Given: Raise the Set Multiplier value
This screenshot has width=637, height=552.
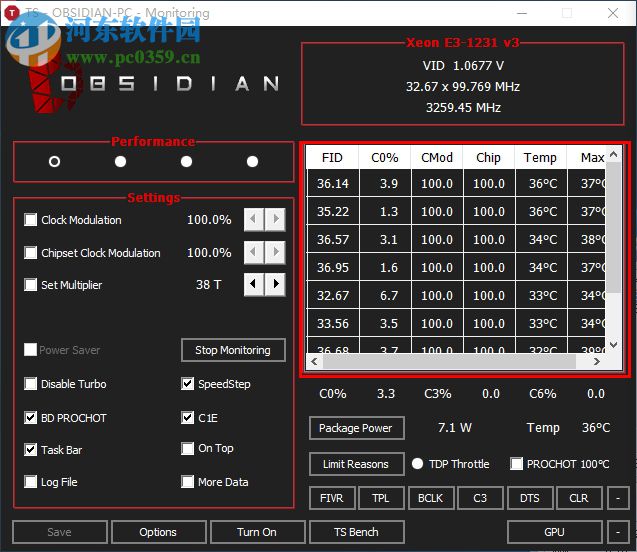Looking at the screenshot, I should 275,284.
